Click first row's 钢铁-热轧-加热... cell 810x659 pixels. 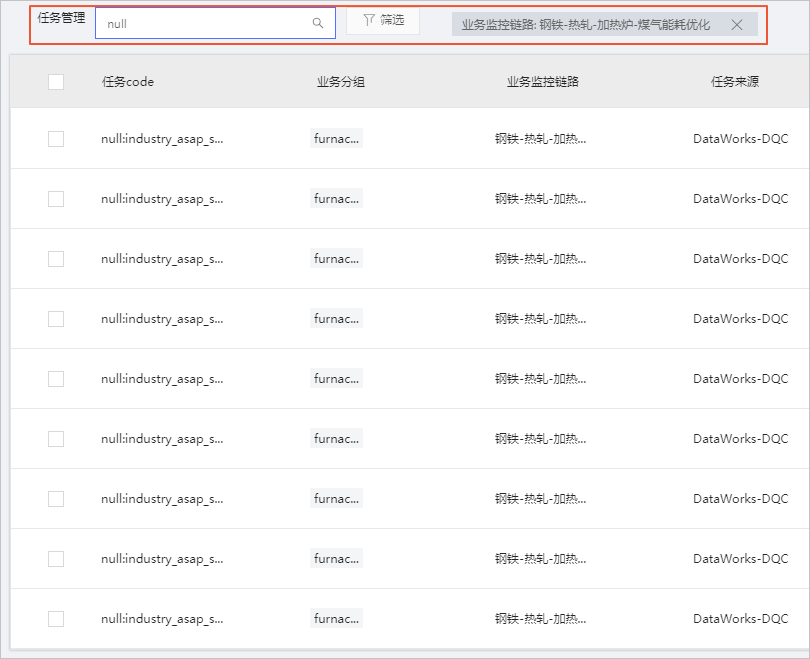(540, 138)
